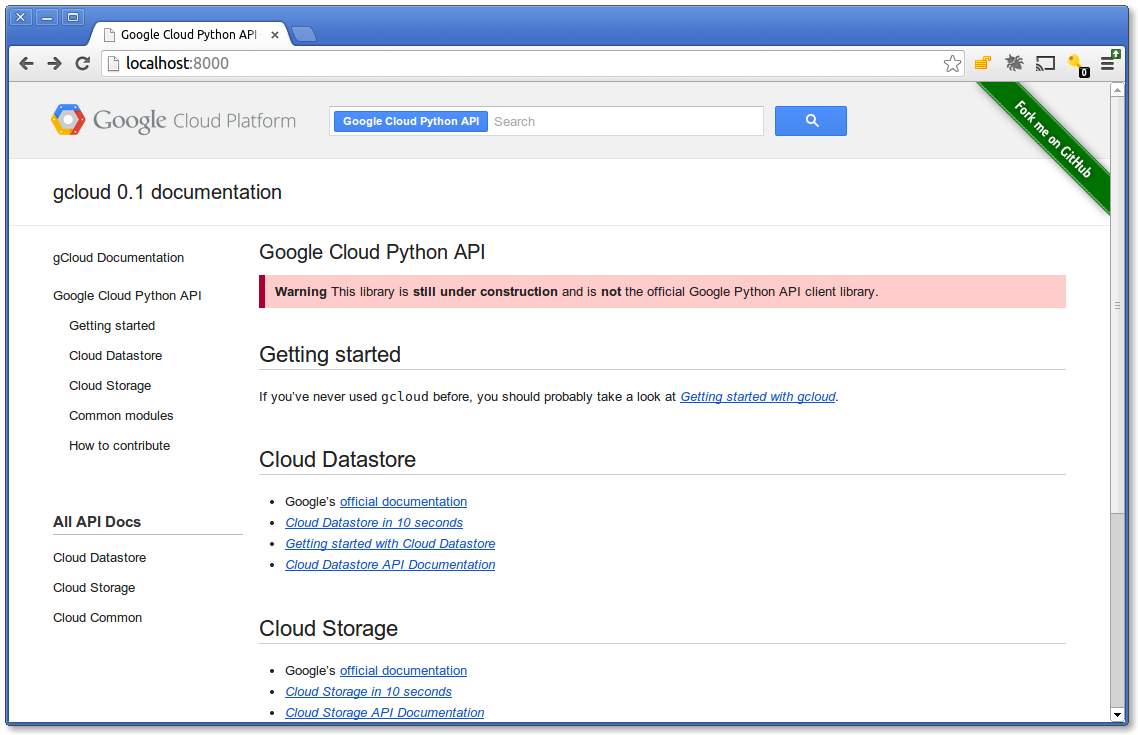Select Cloud Datastore under Google Cloud Python API
The width and height of the screenshot is (1138, 735).
click(115, 356)
